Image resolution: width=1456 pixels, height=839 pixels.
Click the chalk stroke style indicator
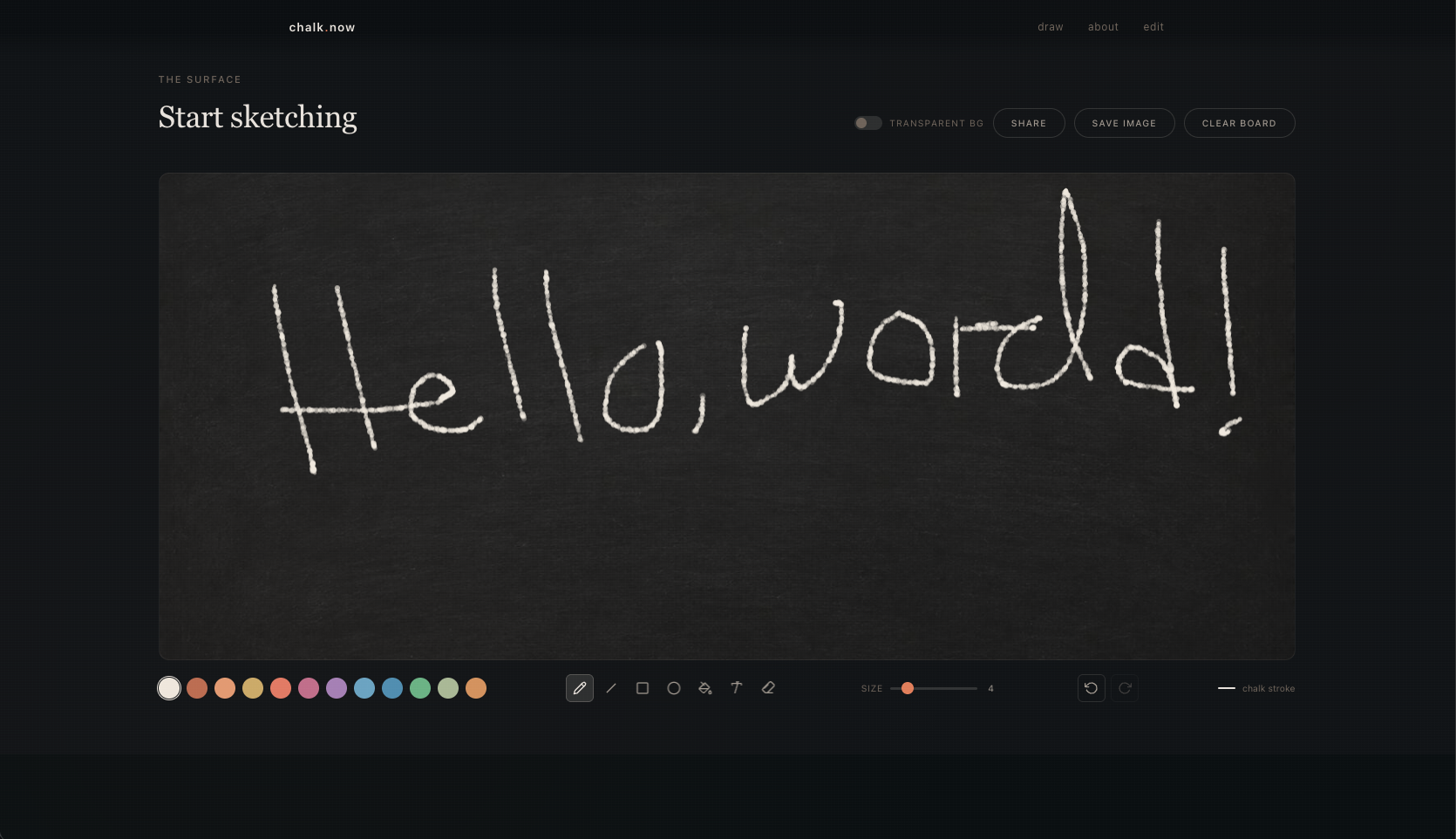click(x=1256, y=688)
